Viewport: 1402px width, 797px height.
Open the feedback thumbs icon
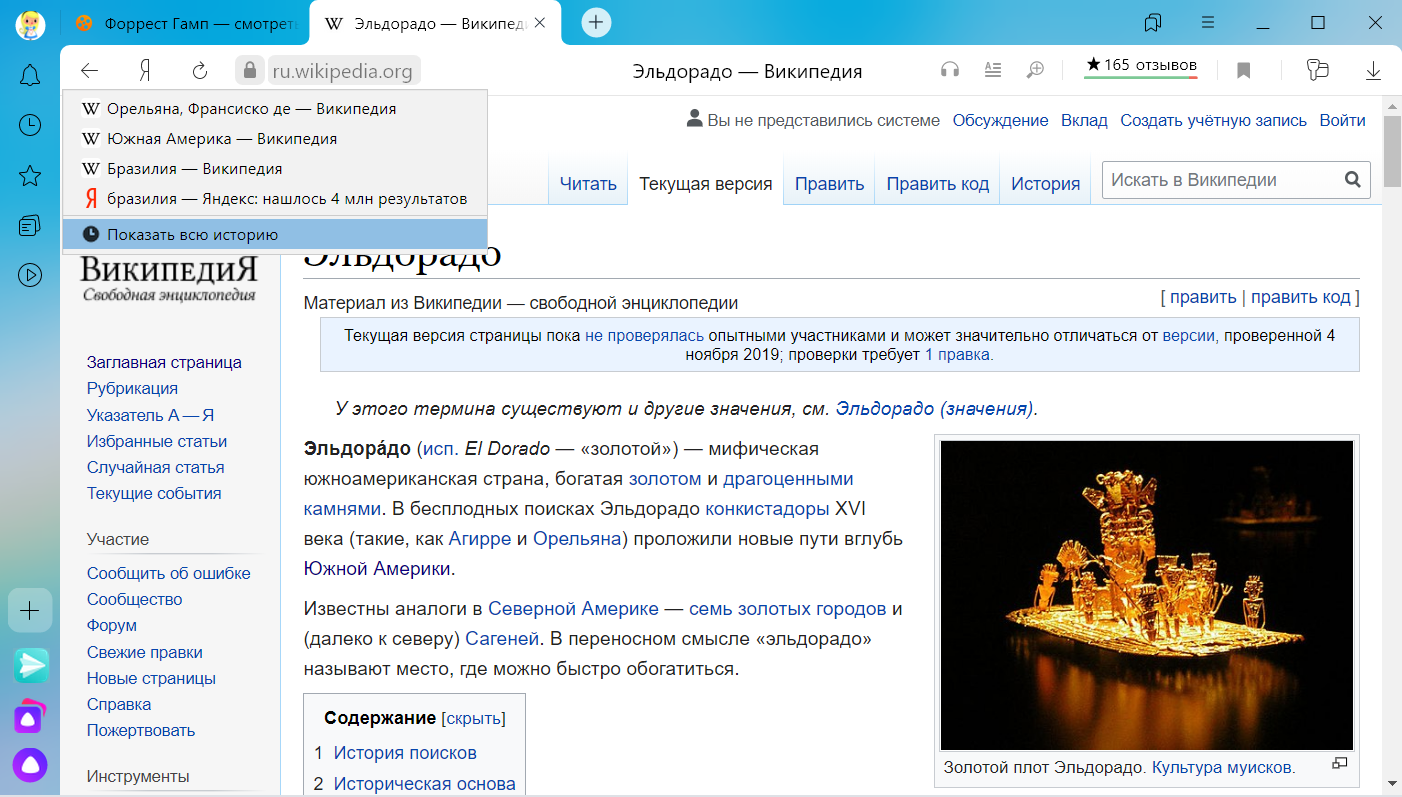(1318, 70)
